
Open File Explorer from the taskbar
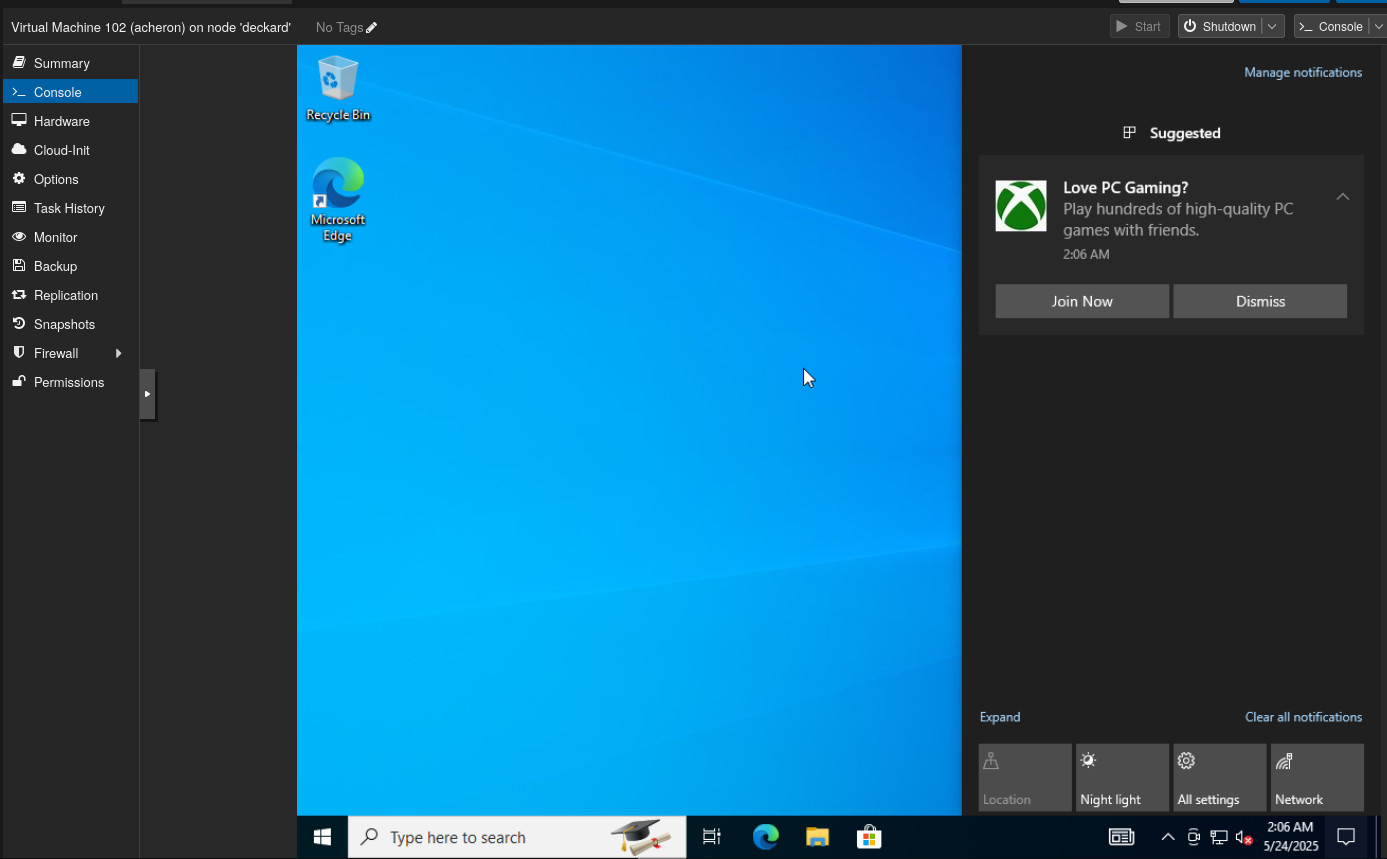tap(818, 837)
